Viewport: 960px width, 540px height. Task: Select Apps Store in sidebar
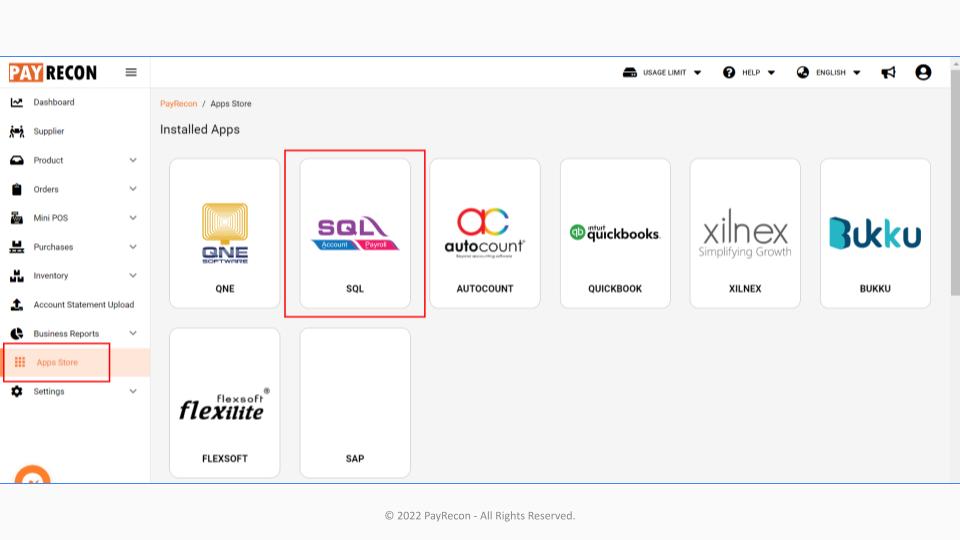pos(75,362)
